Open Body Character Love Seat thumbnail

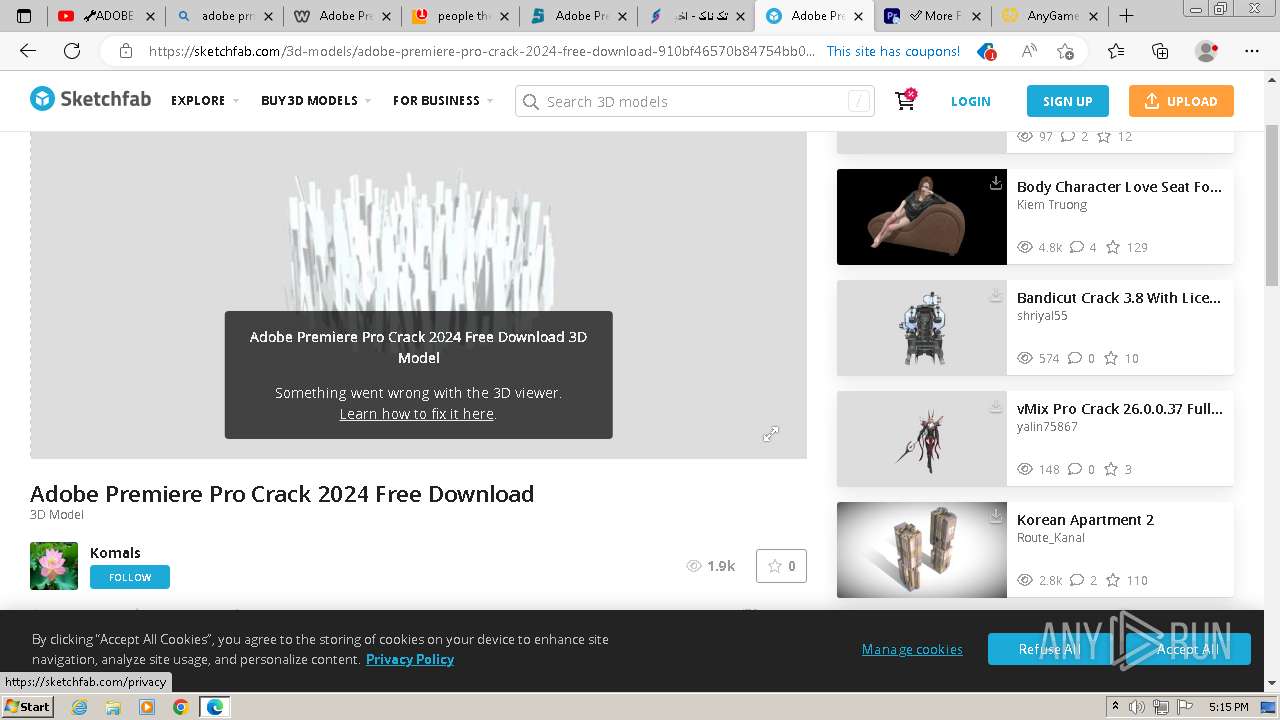922,217
